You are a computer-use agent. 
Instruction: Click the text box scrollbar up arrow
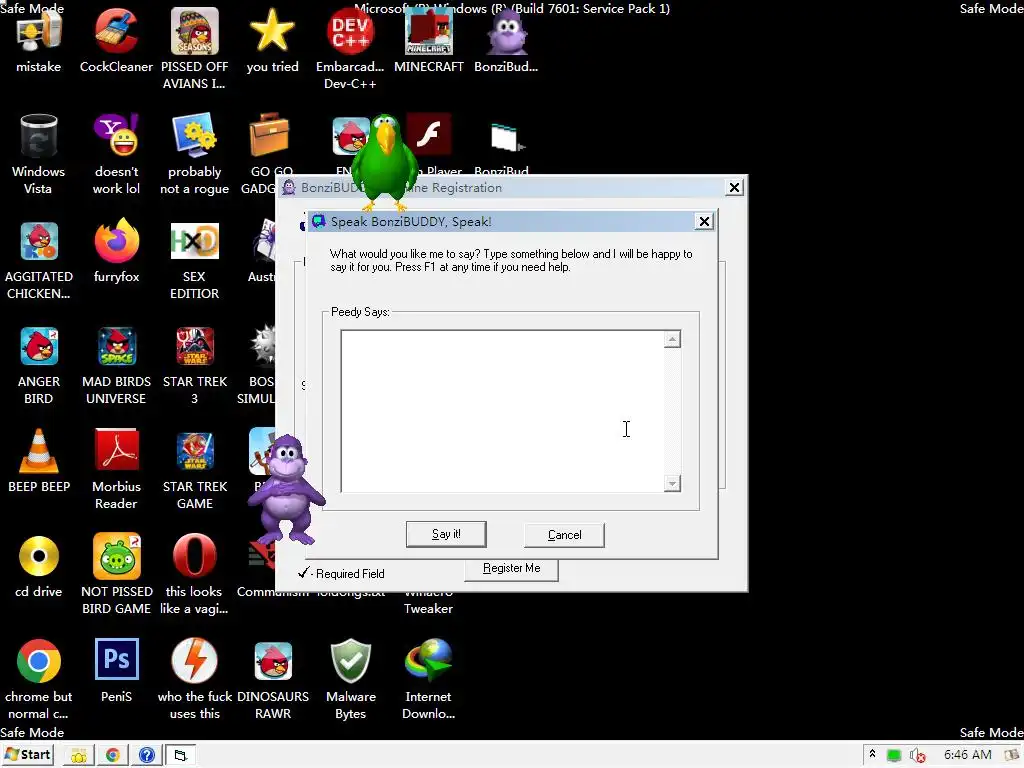(672, 339)
